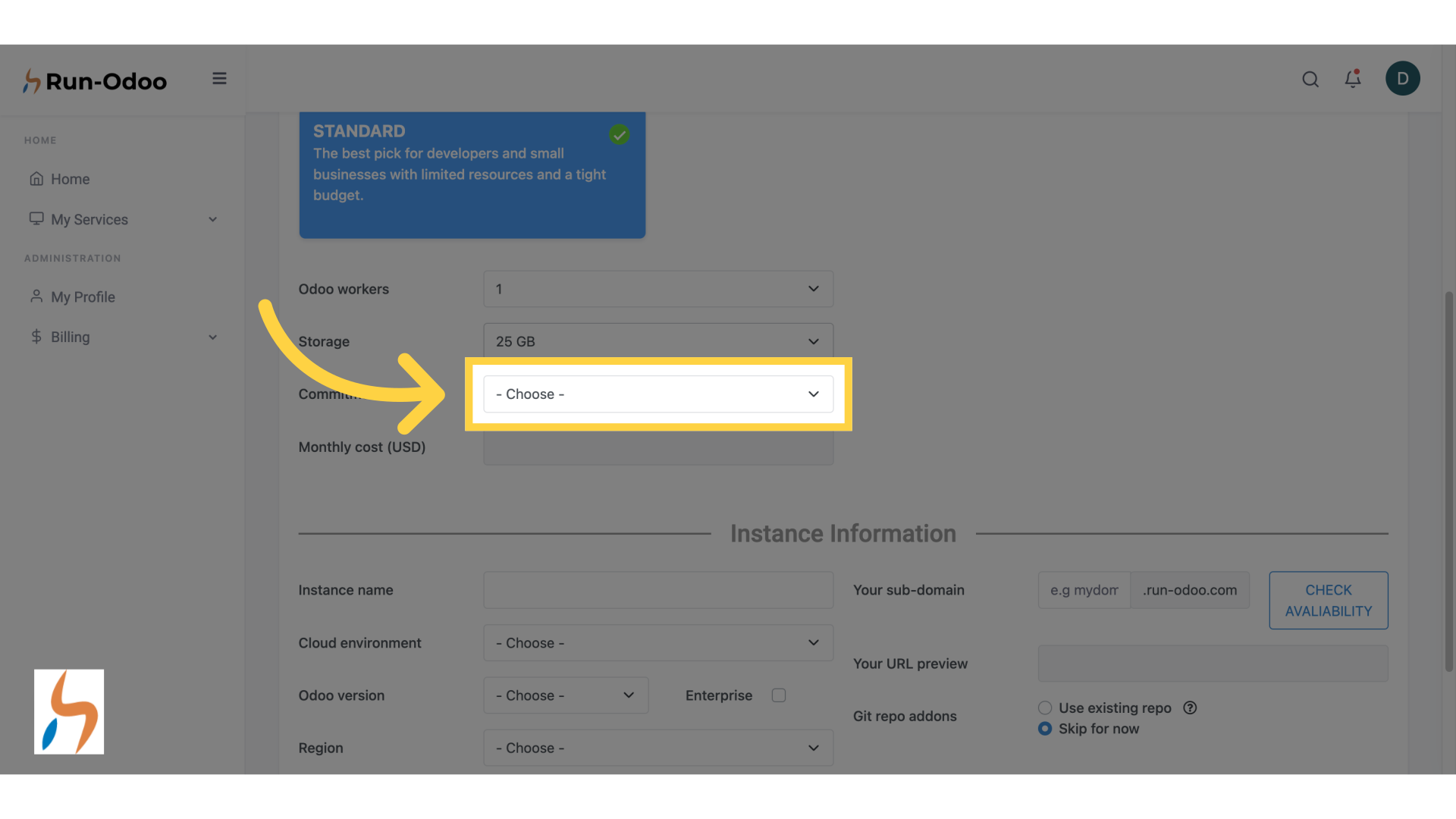Screen dimensions: 1456x819
Task: Select the STANDARD plan card
Action: coord(472,175)
